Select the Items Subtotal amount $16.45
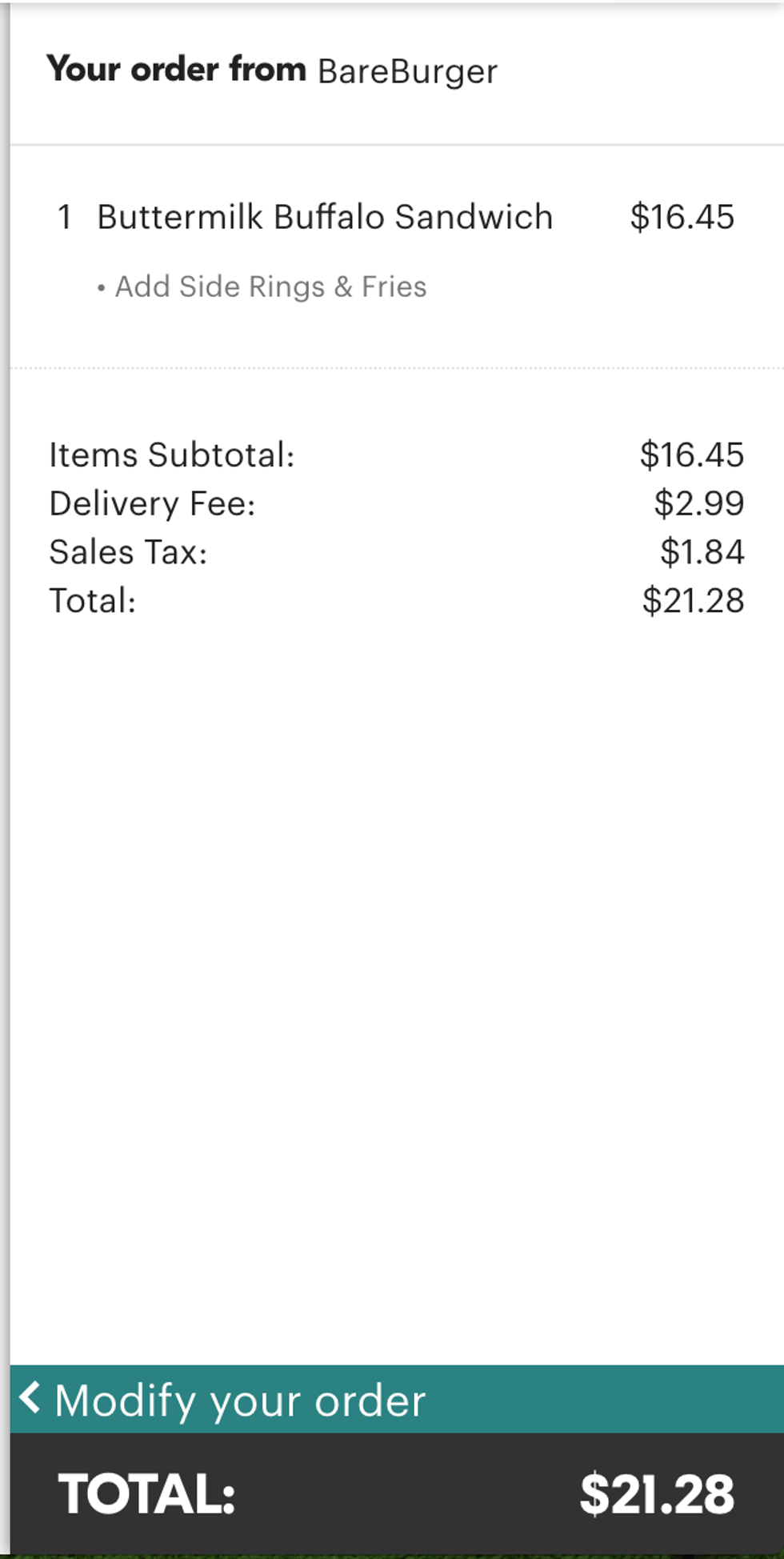The width and height of the screenshot is (784, 1559). point(692,455)
